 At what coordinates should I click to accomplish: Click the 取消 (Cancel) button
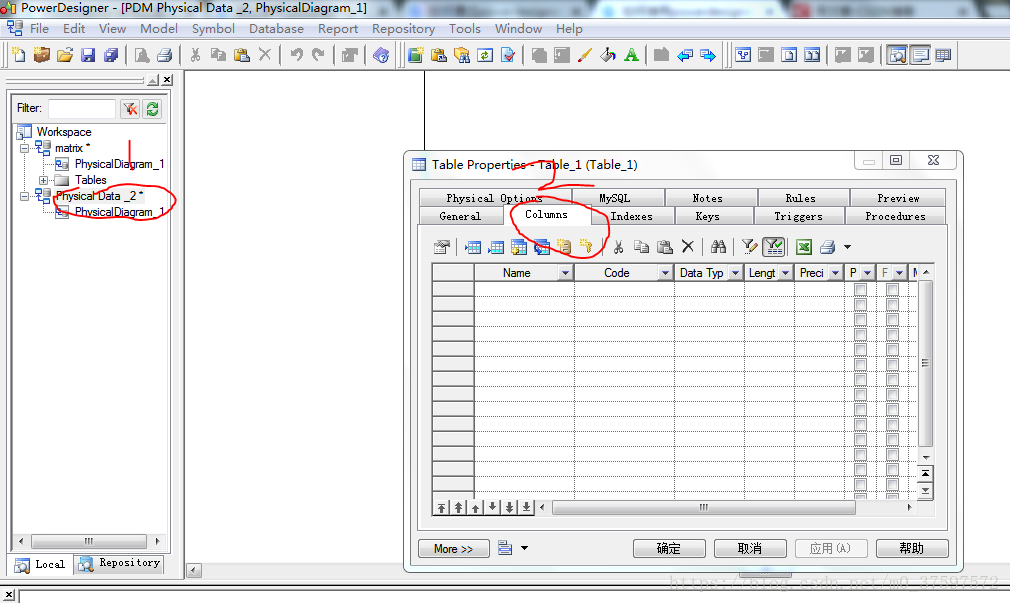click(750, 548)
